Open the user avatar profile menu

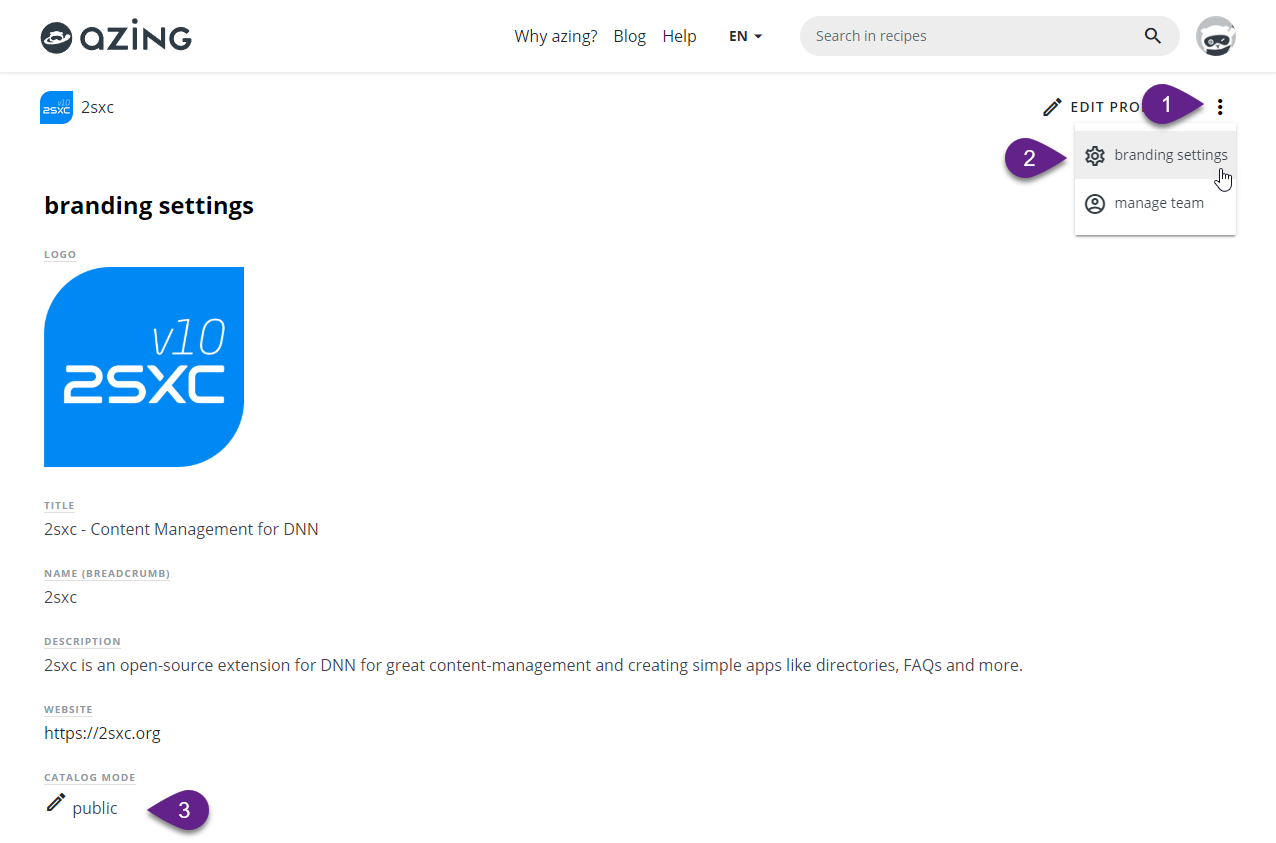1216,36
